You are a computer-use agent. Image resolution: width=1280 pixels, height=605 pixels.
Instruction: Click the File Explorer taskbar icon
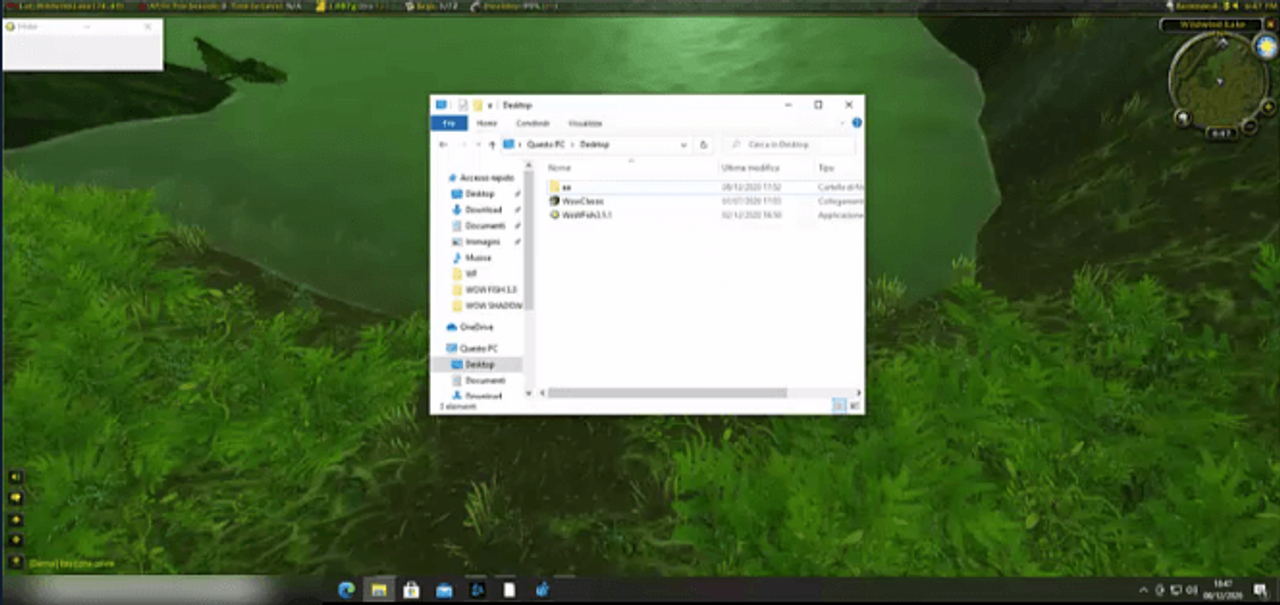point(379,590)
